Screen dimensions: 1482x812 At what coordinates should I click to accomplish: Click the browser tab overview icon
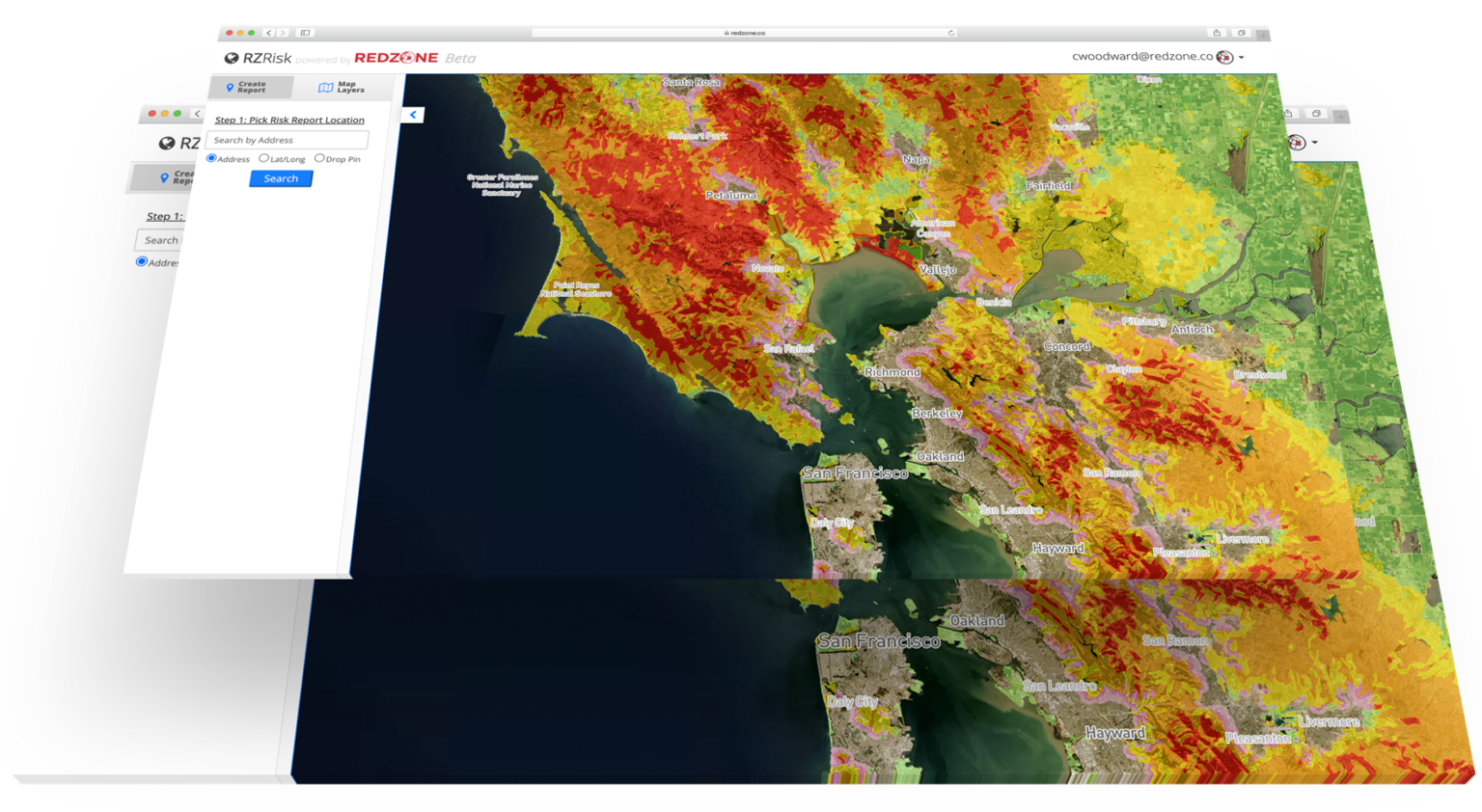click(1242, 33)
